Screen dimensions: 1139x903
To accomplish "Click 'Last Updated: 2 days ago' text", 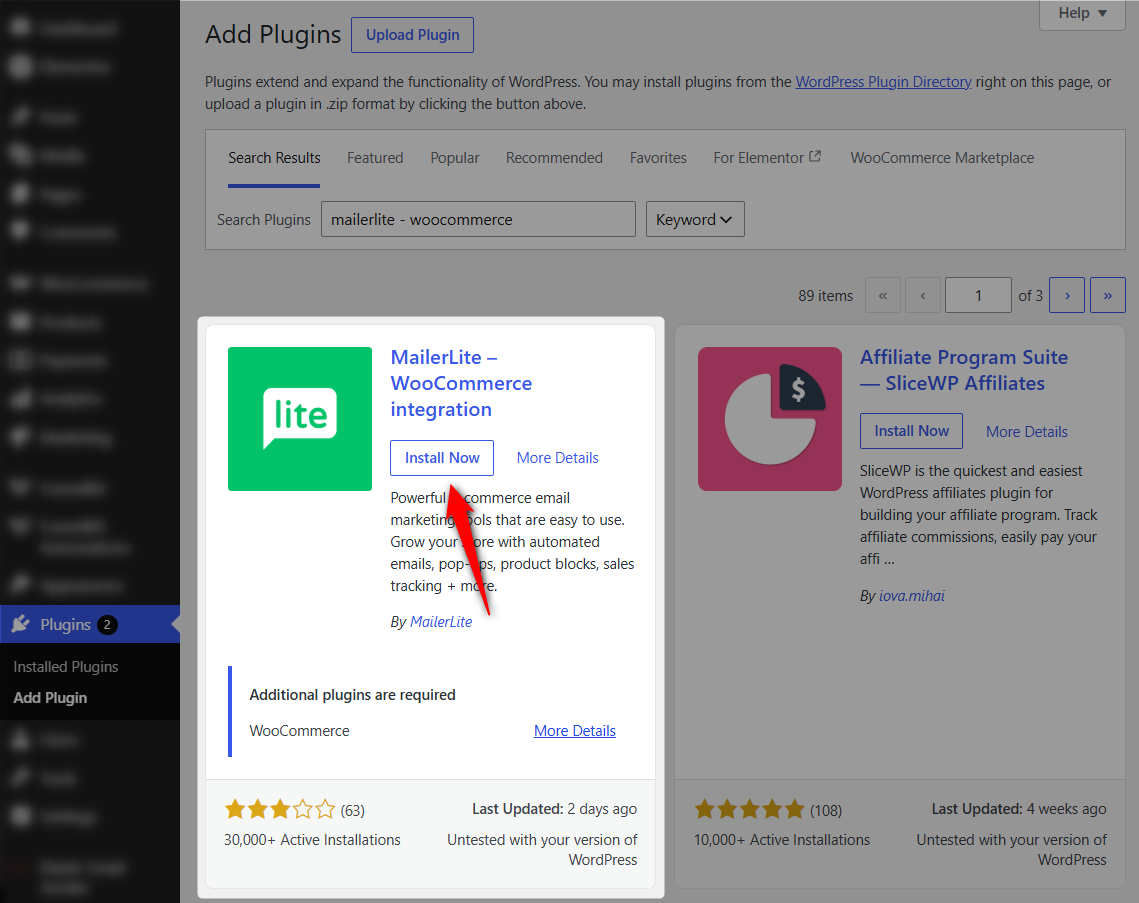I will click(x=554, y=809).
